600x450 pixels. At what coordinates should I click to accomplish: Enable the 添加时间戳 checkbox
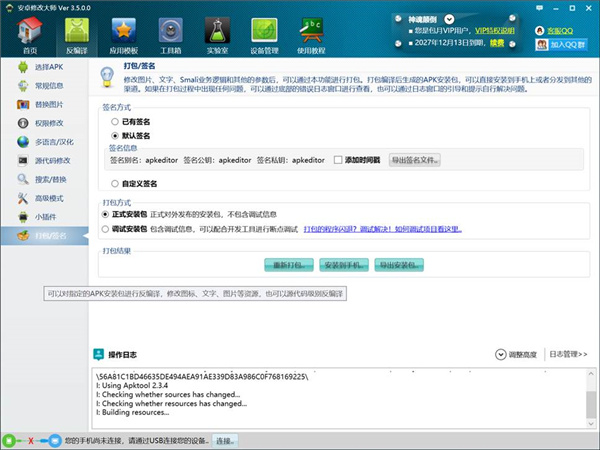[x=338, y=160]
